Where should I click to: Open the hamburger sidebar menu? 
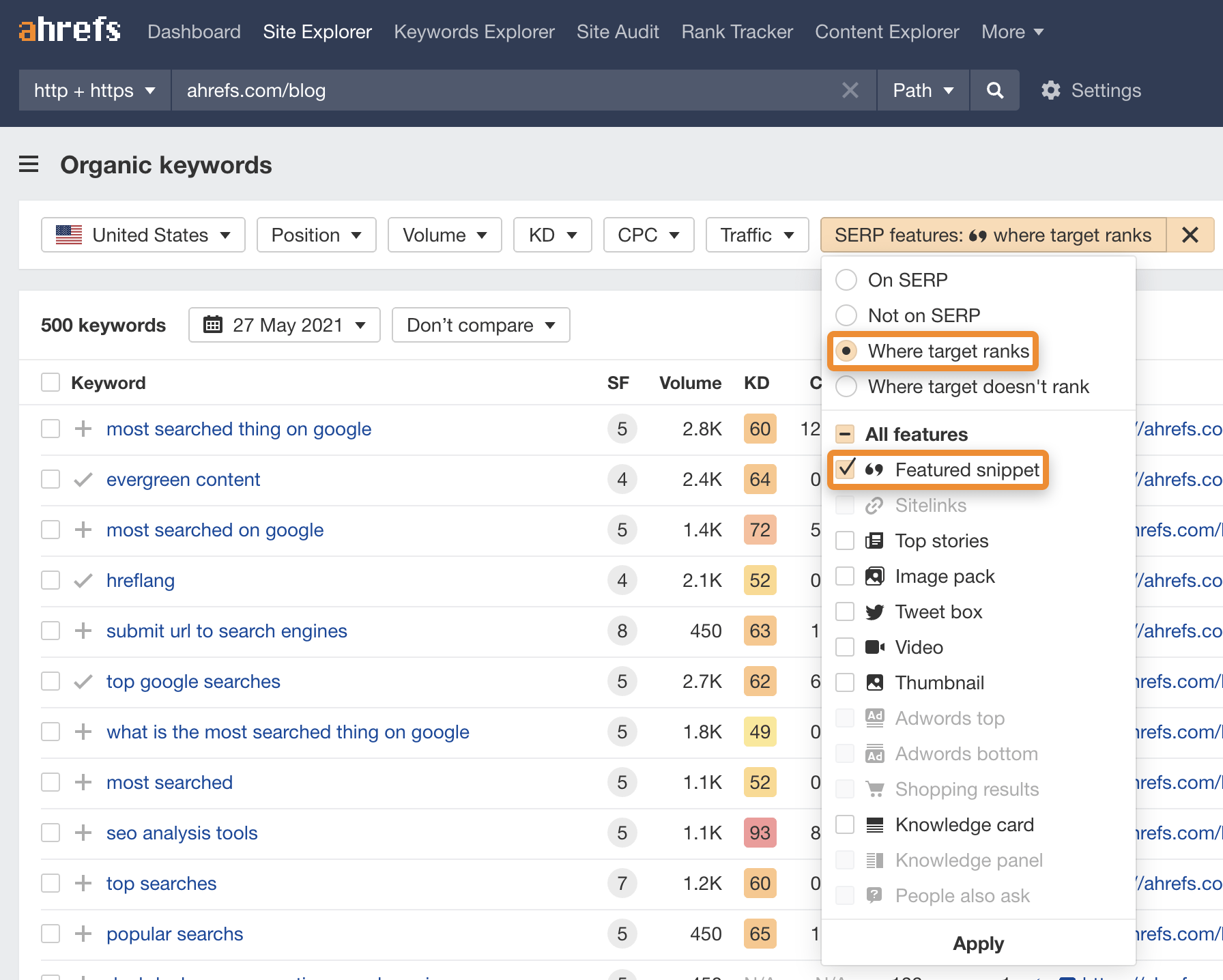(29, 164)
